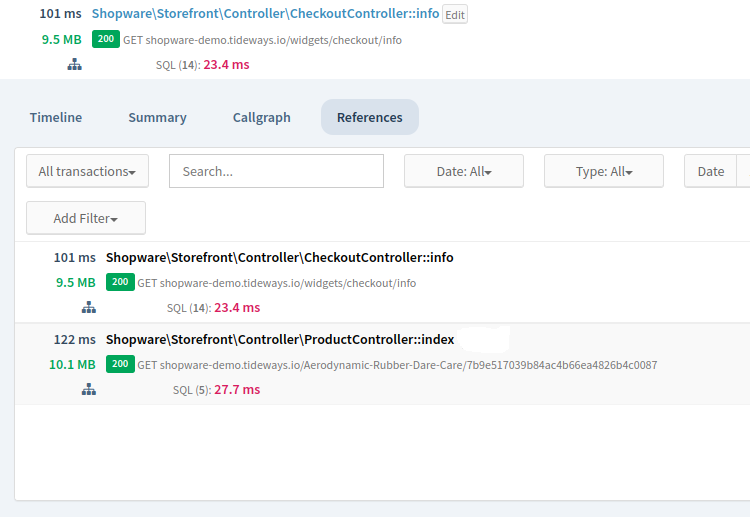Click the 200 badge in the Aerodynamic-Rubber-Dare-Care row
Viewport: 750px width, 517px height.
pyautogui.click(x=120, y=364)
